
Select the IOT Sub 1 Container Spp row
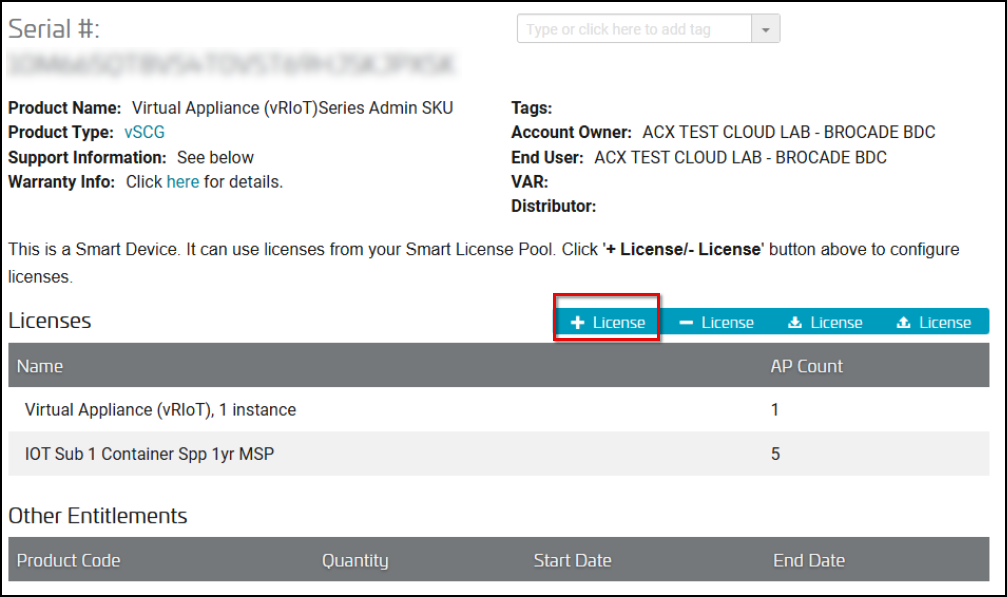point(498,454)
